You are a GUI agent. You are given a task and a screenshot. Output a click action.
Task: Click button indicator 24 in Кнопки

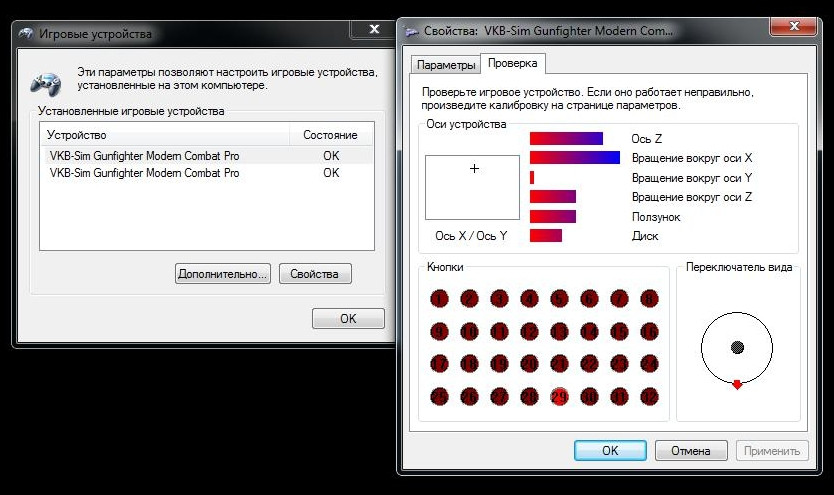649,364
